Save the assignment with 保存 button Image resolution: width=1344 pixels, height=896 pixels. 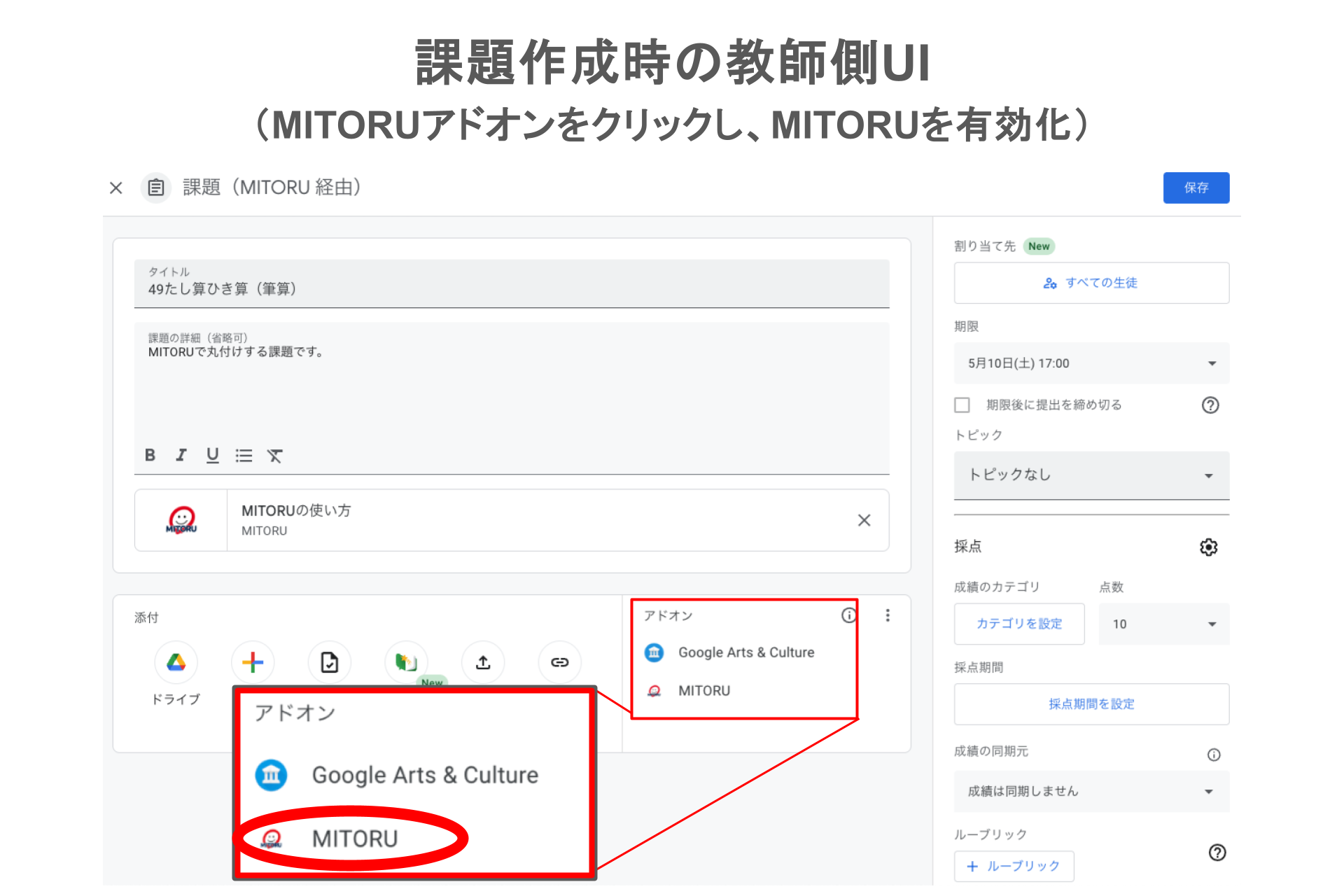[1196, 188]
